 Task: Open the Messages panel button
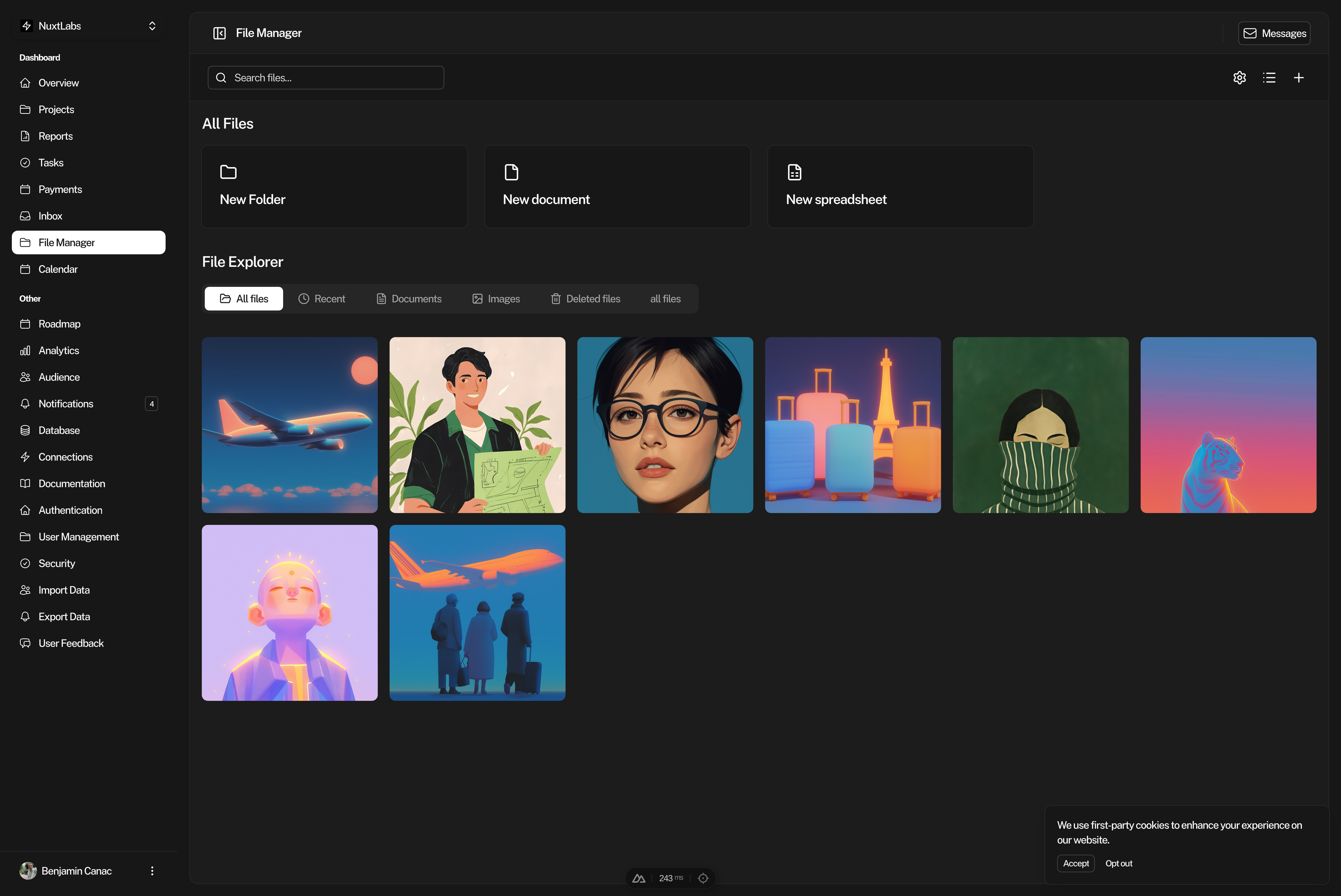coord(1274,33)
